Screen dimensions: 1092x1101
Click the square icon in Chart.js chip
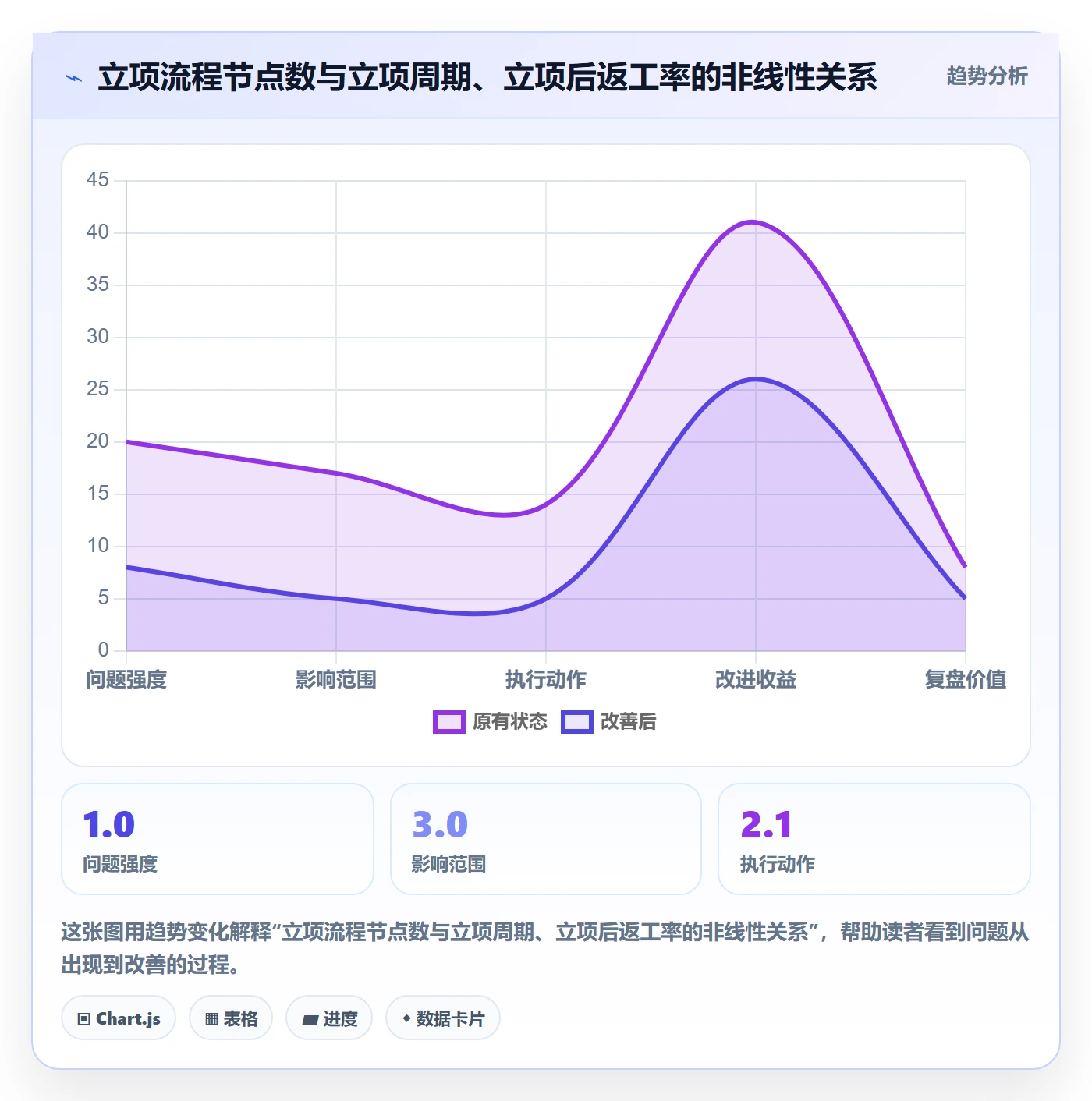pyautogui.click(x=83, y=1018)
